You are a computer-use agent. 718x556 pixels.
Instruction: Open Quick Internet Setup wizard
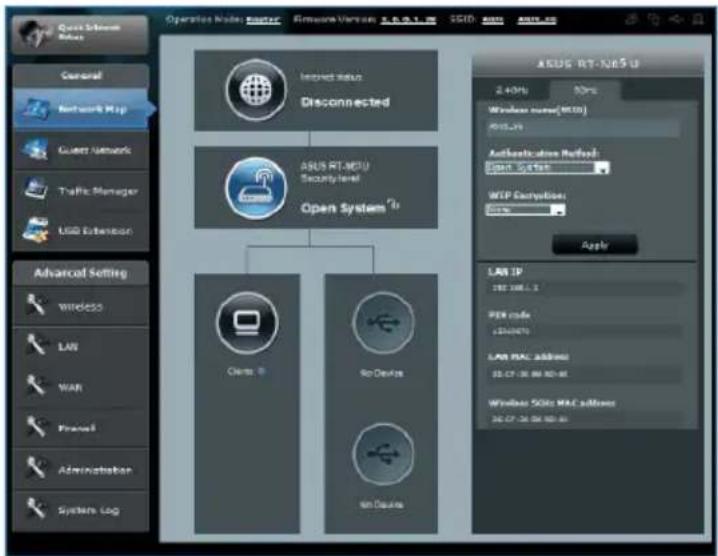point(80,35)
